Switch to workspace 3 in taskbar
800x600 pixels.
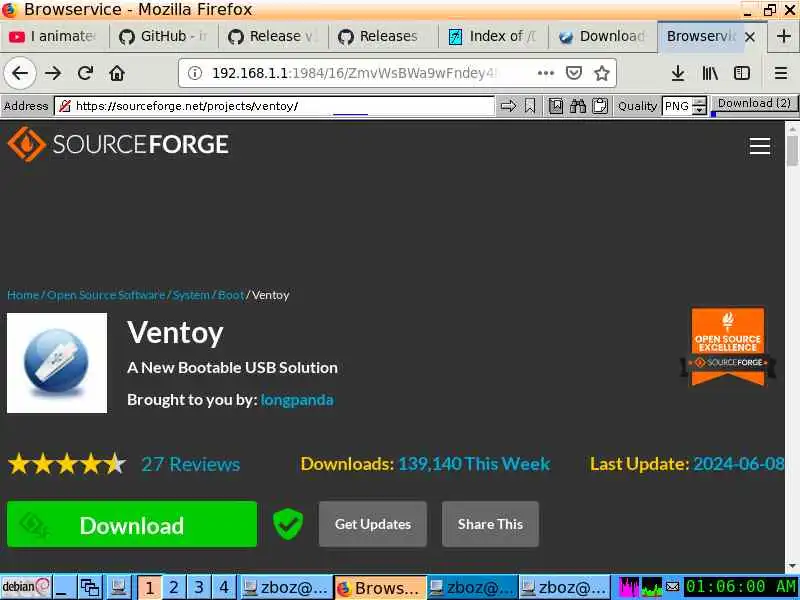click(x=199, y=587)
